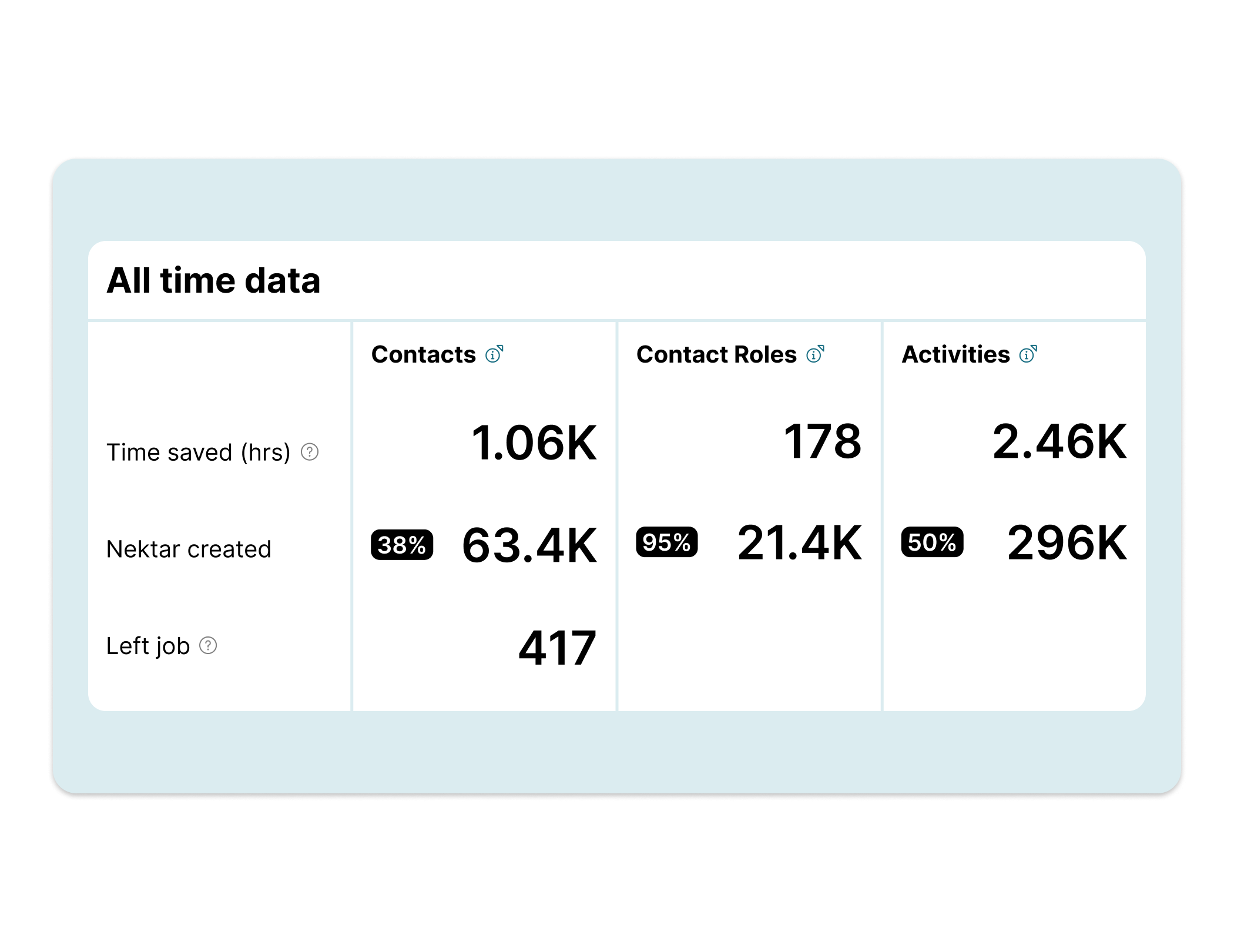Viewport: 1234px width, 952px height.
Task: Click the Contacts column header
Action: click(x=424, y=355)
